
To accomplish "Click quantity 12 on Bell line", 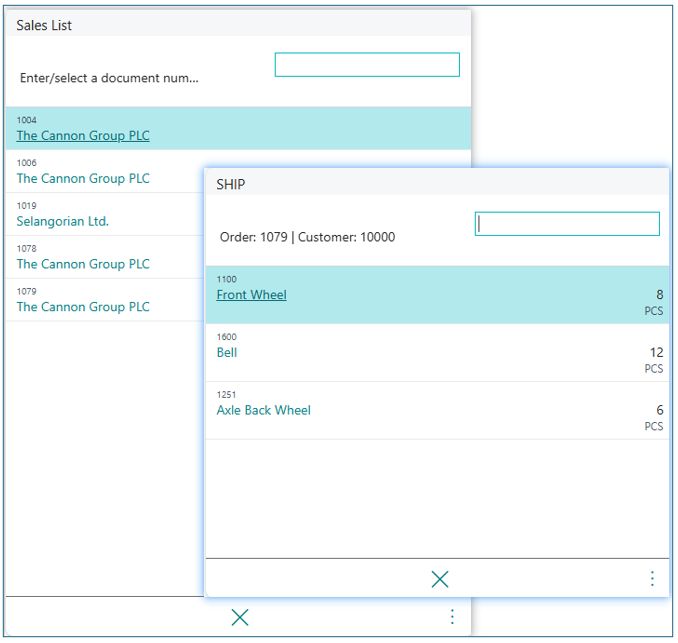I will point(656,353).
